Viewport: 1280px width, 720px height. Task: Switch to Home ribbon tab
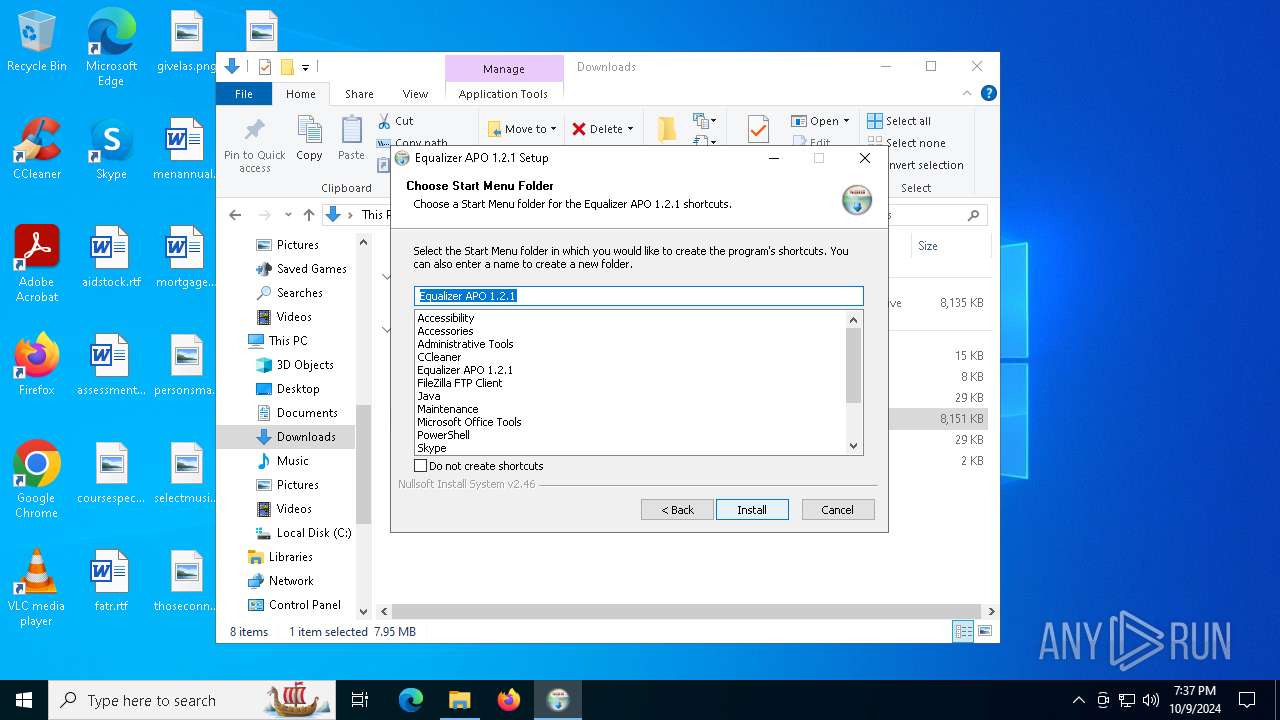pyautogui.click(x=301, y=94)
